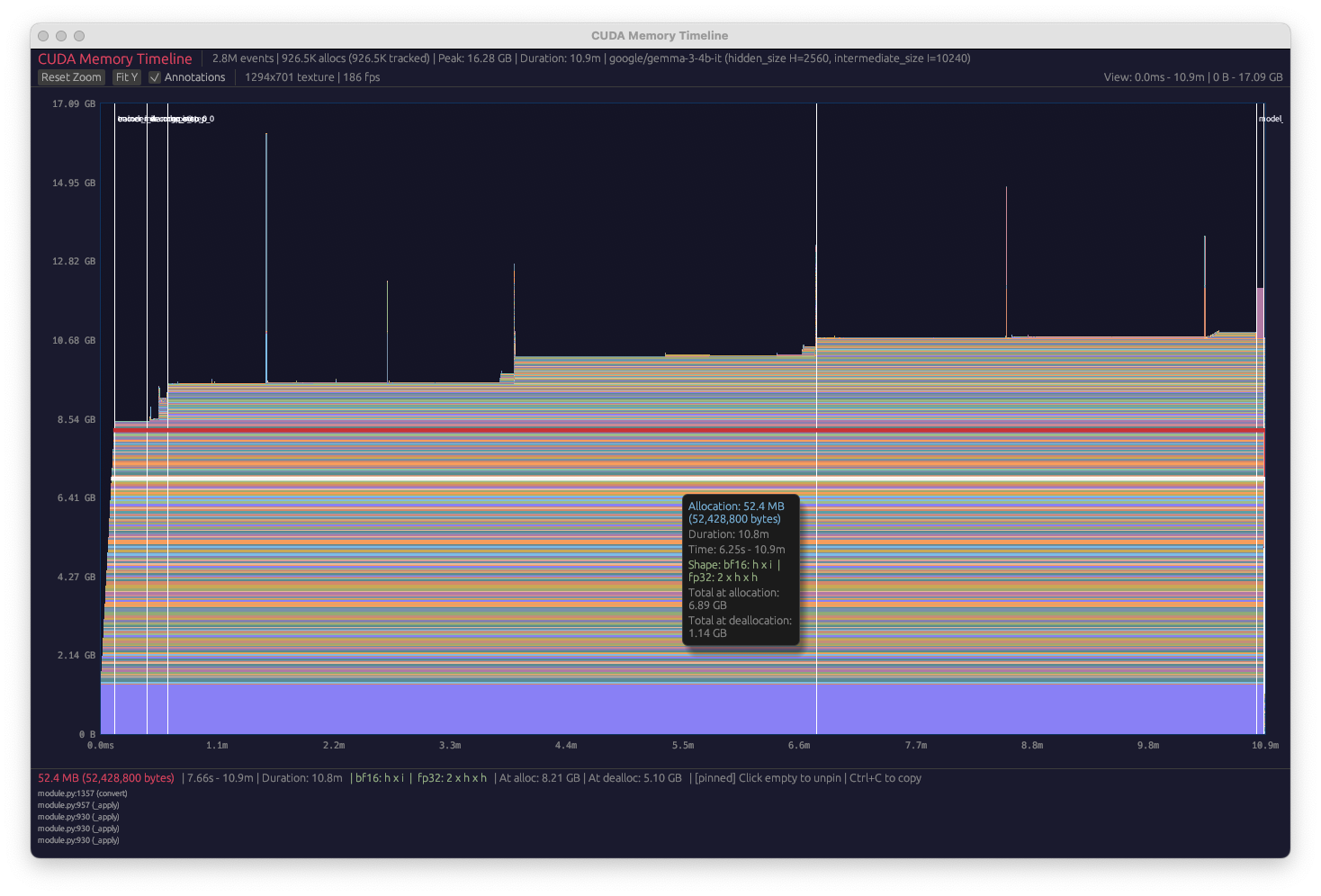This screenshot has height=896, width=1321.
Task: Click the module.py:957 (_apply) stack frame
Action: pos(78,805)
